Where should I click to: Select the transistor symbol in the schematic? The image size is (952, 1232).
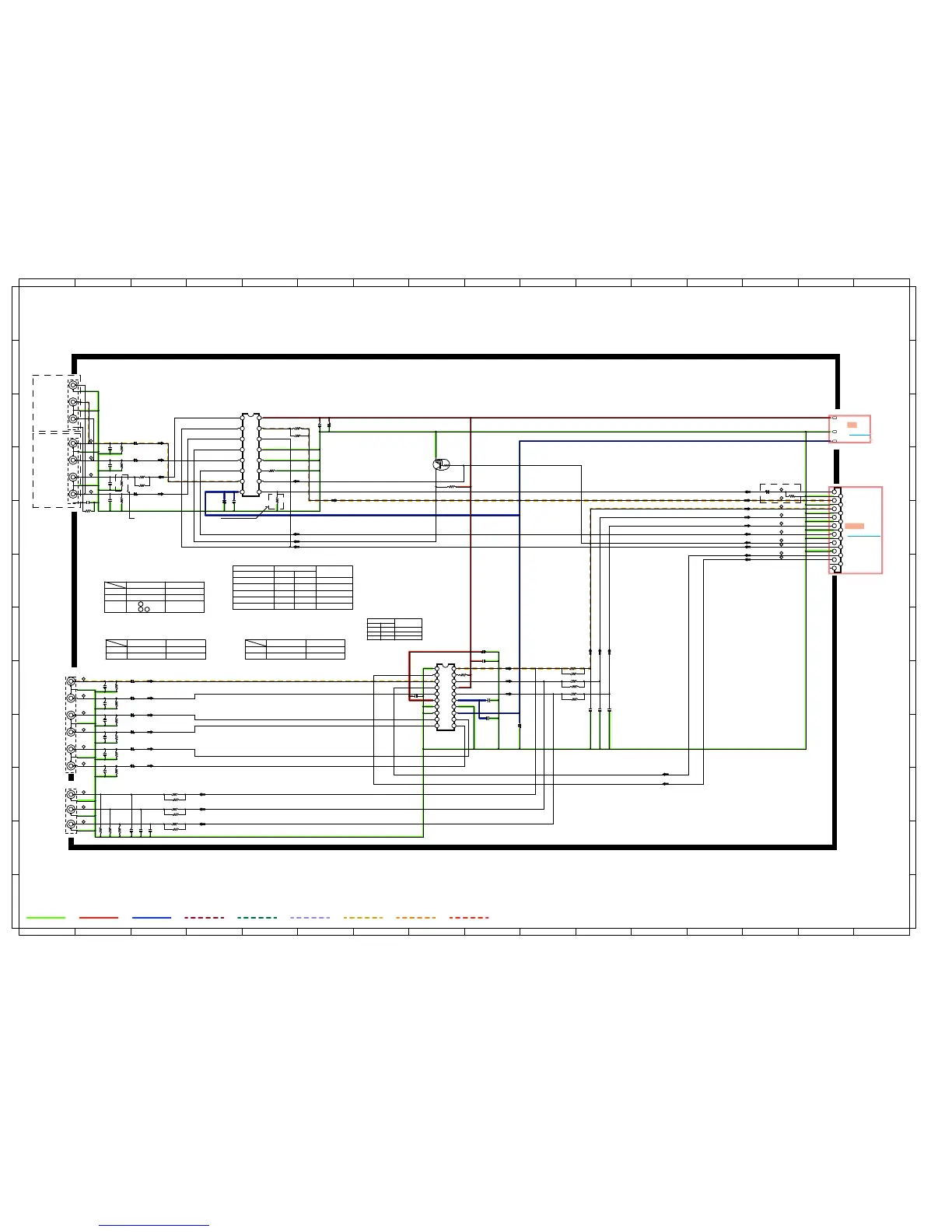[x=440, y=464]
